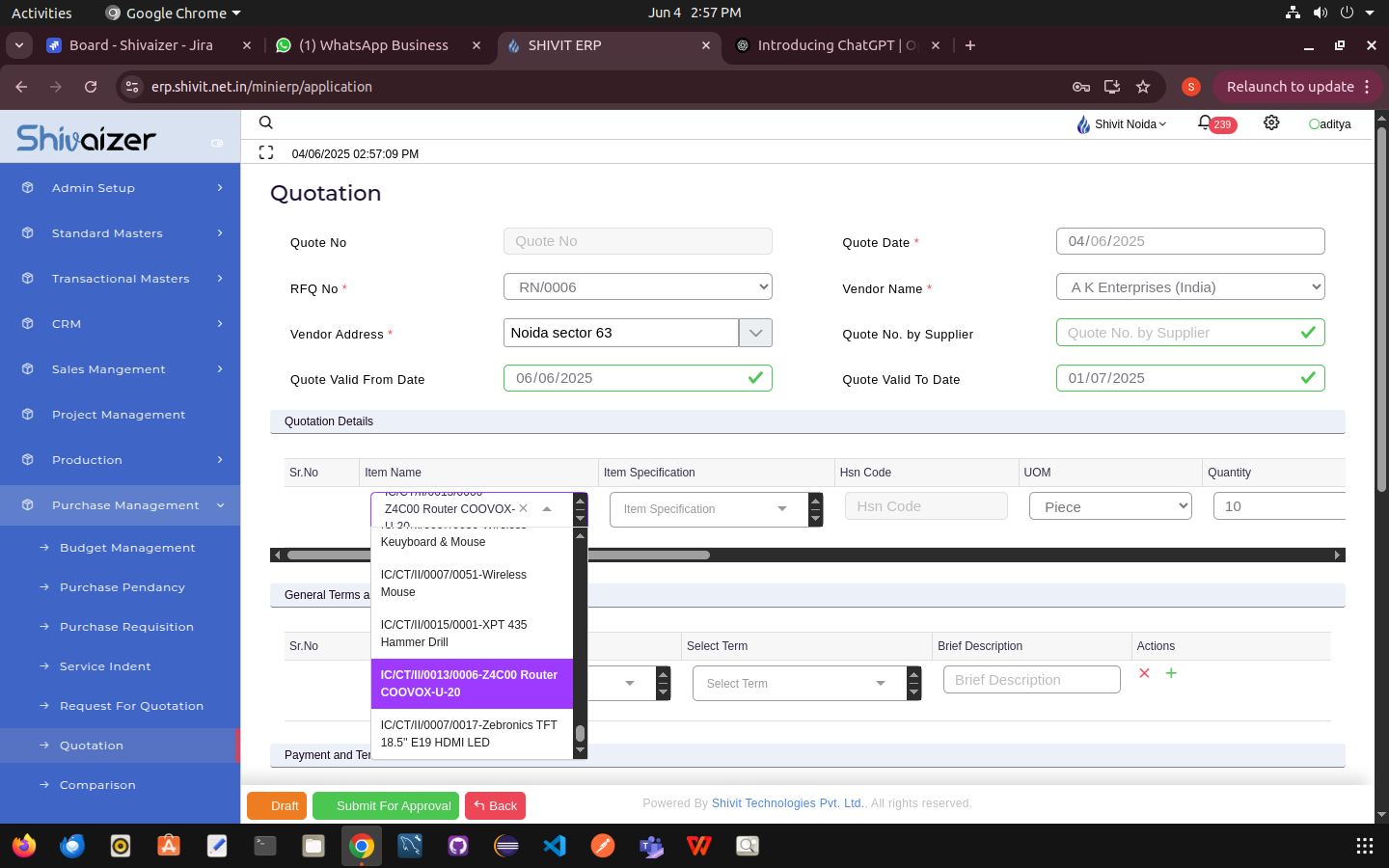
Task: Open Comparison in the sidebar
Action: coord(97,785)
